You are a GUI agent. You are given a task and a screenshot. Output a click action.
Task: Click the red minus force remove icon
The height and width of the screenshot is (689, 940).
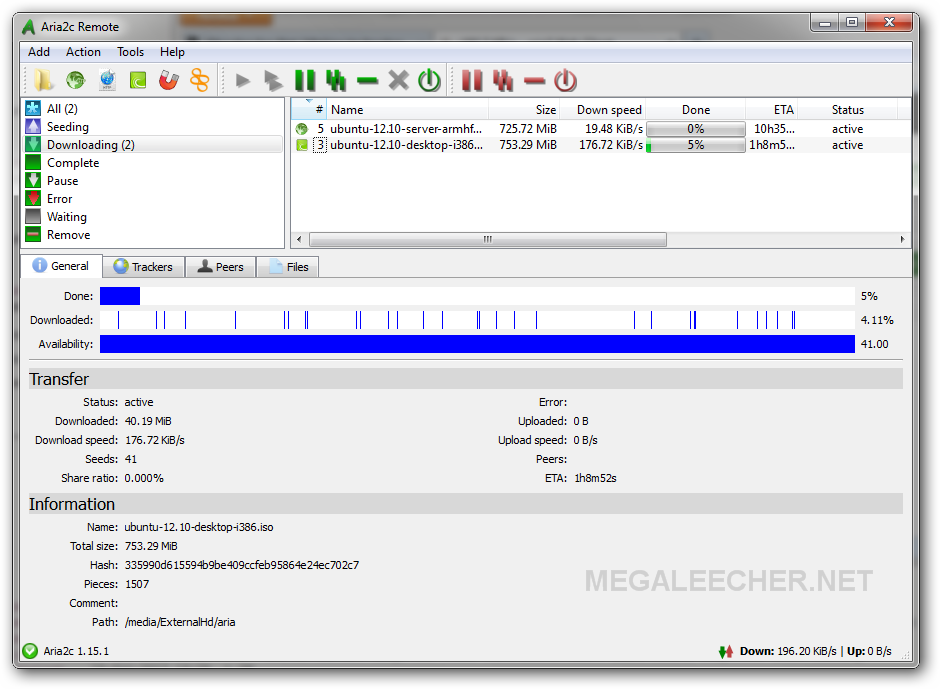tap(534, 80)
